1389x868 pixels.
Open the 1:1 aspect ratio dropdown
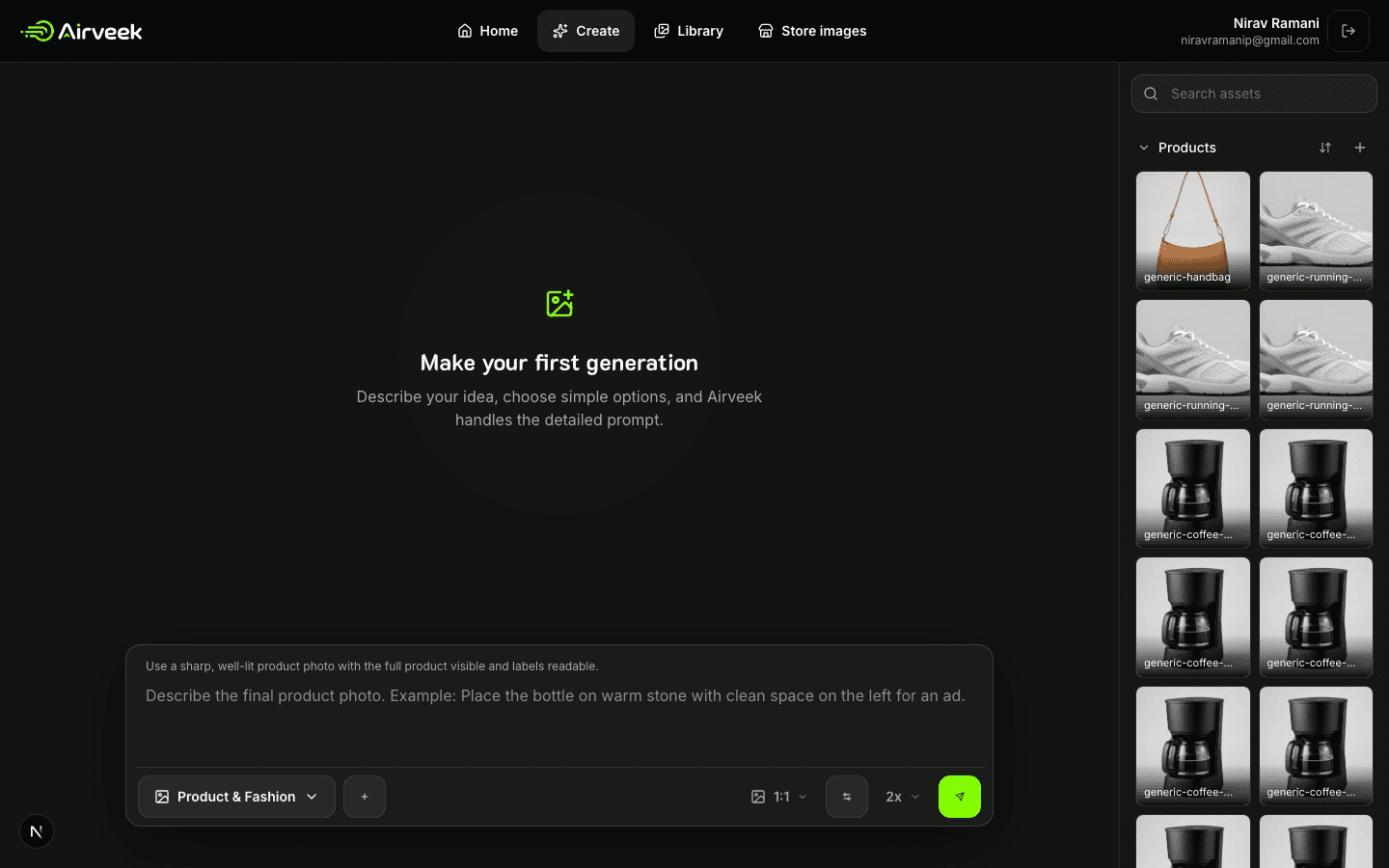779,797
